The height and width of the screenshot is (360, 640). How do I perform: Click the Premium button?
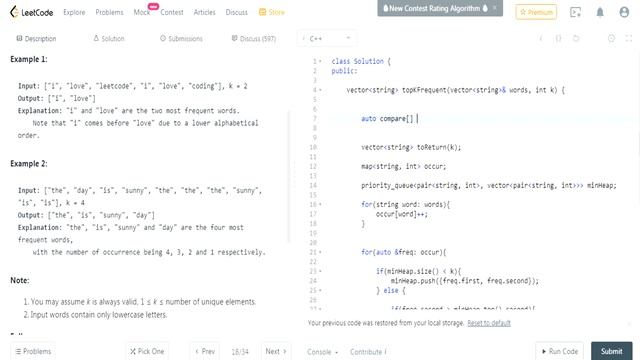point(536,12)
